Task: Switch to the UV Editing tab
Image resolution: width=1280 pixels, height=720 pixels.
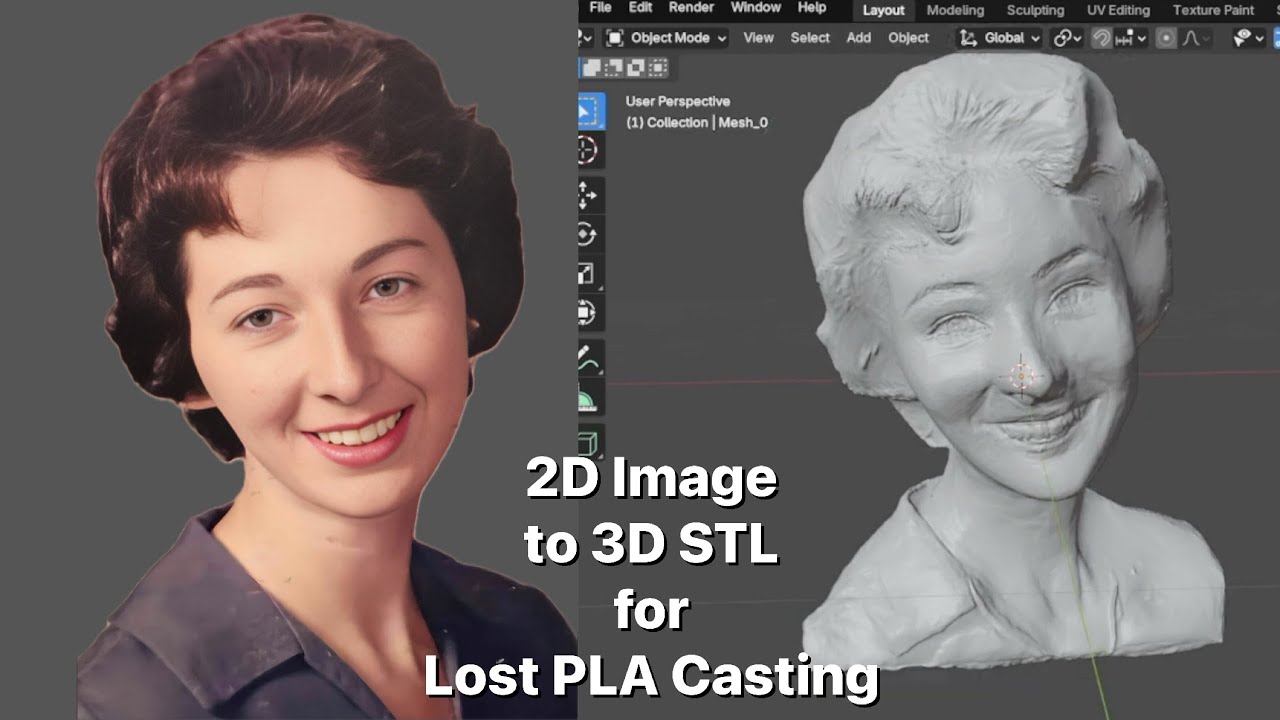Action: click(1118, 10)
